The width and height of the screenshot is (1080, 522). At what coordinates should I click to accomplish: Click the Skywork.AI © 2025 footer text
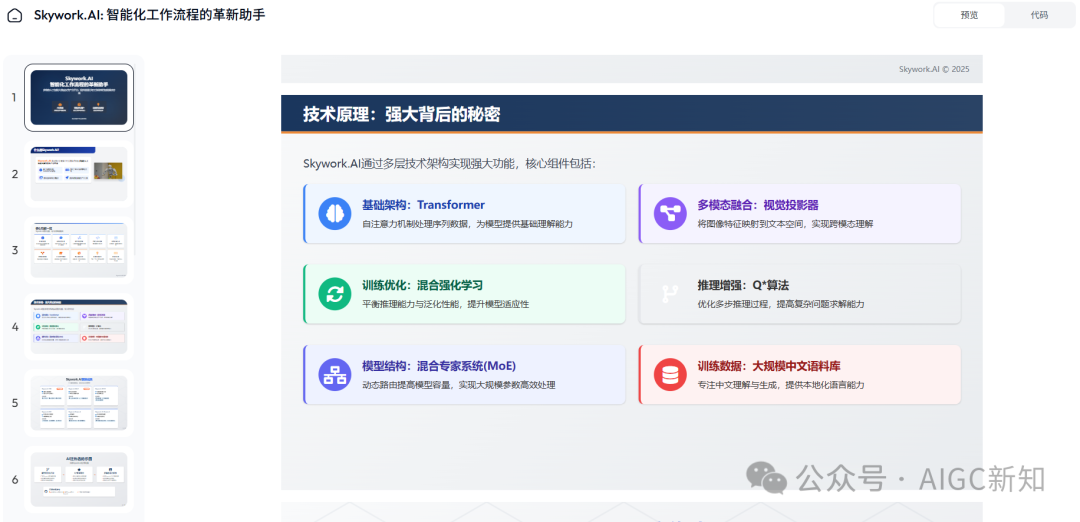click(x=934, y=69)
